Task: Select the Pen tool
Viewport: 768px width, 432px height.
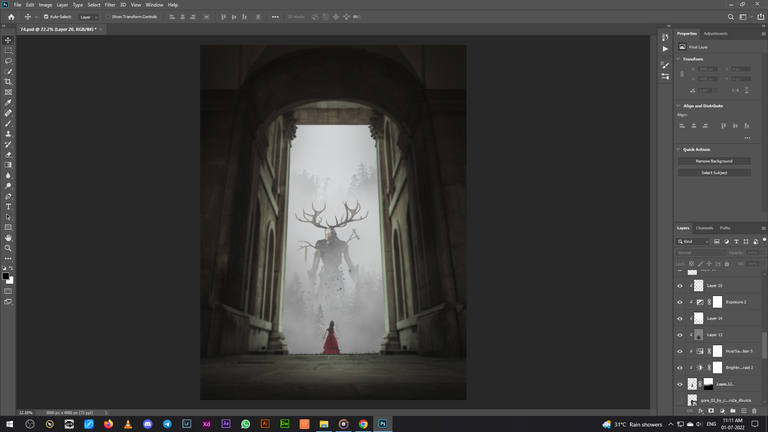Action: tap(8, 196)
